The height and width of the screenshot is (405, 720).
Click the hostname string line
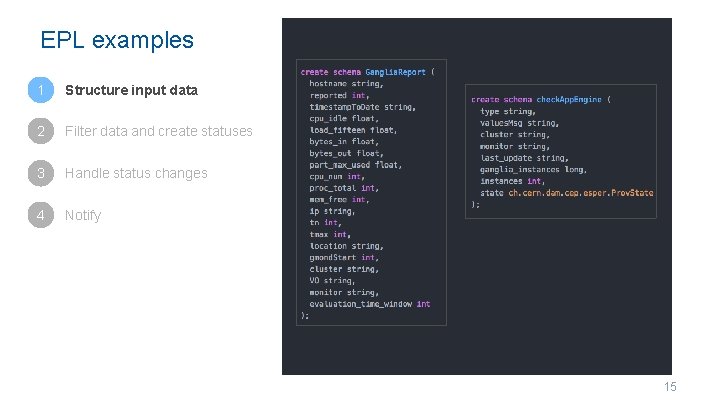pyautogui.click(x=346, y=84)
